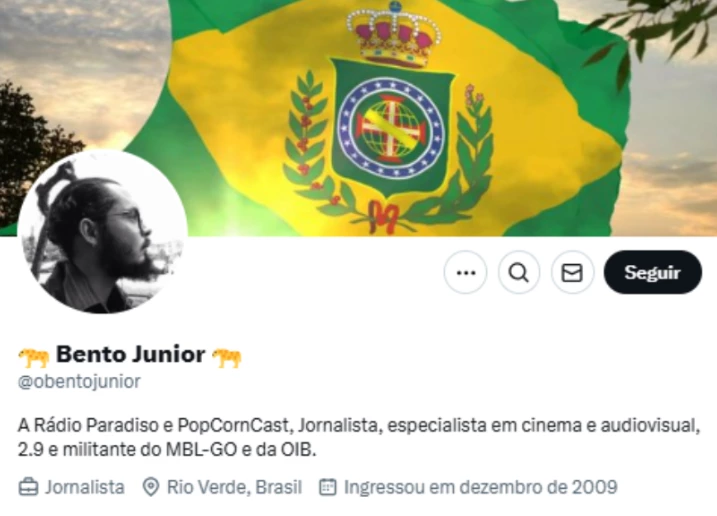
Task: Click the Jornalista profession label
Action: (85, 487)
